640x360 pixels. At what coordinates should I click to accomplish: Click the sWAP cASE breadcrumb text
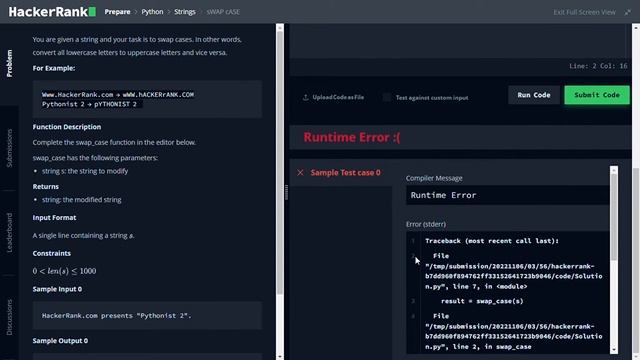223,12
